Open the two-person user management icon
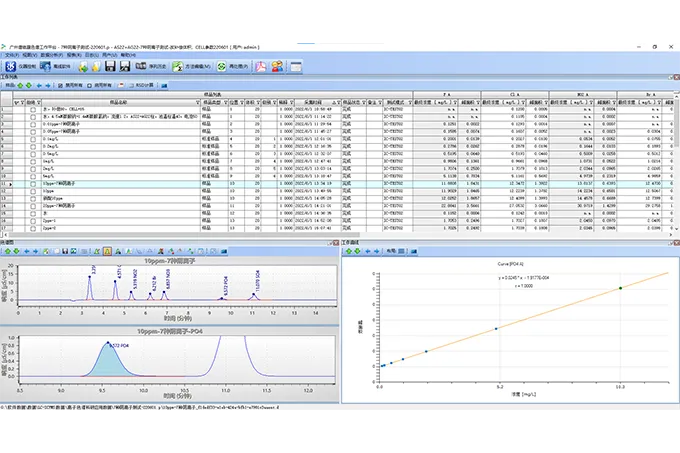 [x=278, y=66]
